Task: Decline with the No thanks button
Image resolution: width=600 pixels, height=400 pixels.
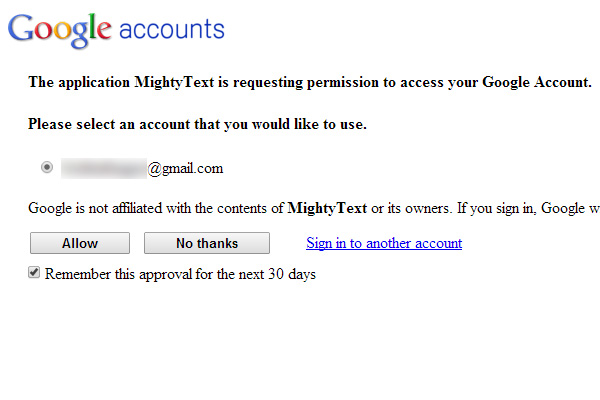Action: (207, 243)
